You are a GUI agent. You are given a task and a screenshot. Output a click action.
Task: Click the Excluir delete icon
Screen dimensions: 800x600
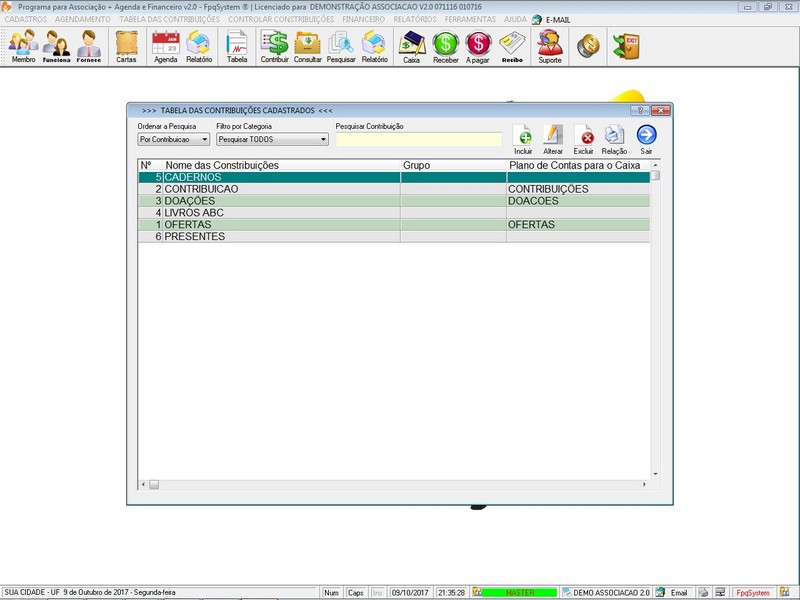583,139
